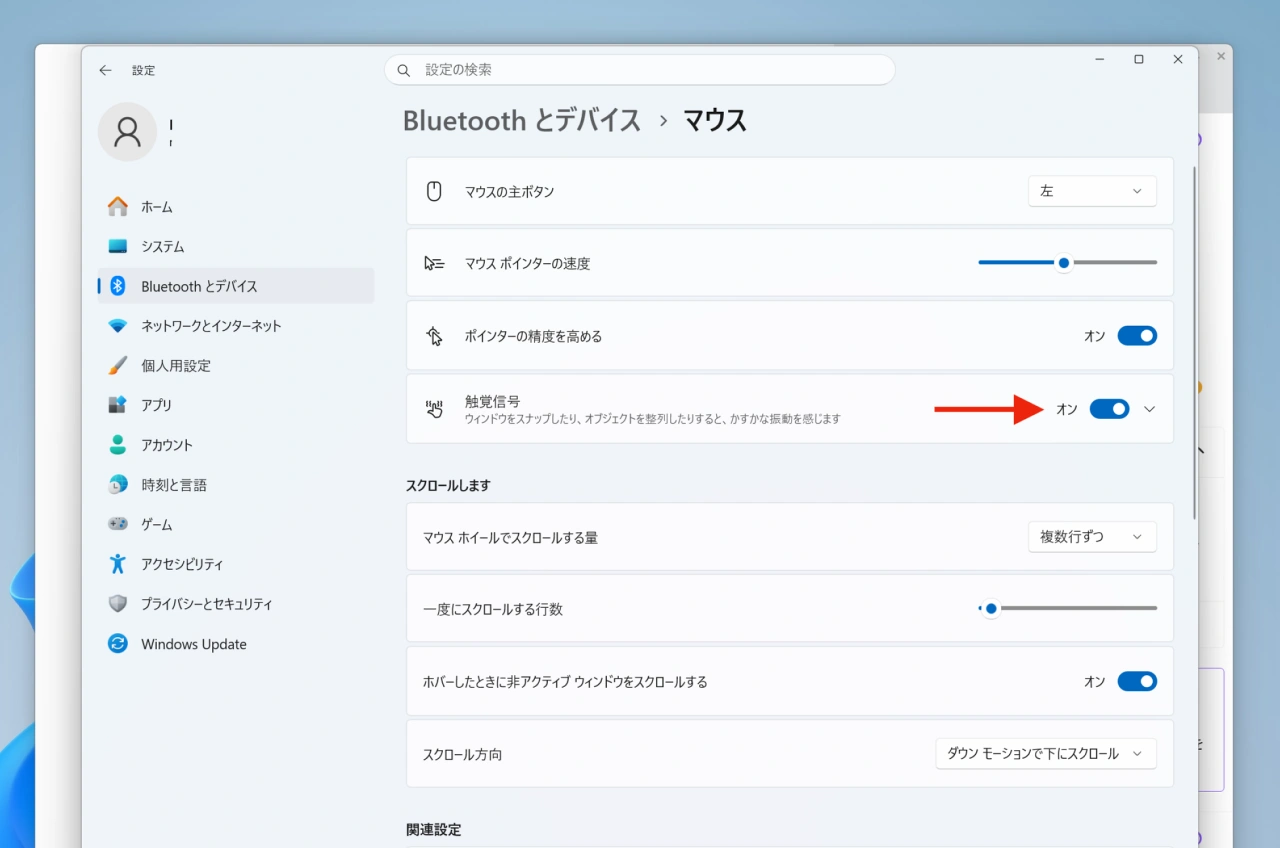Click the Privacy shield icon
The height and width of the screenshot is (848, 1280).
coord(118,604)
